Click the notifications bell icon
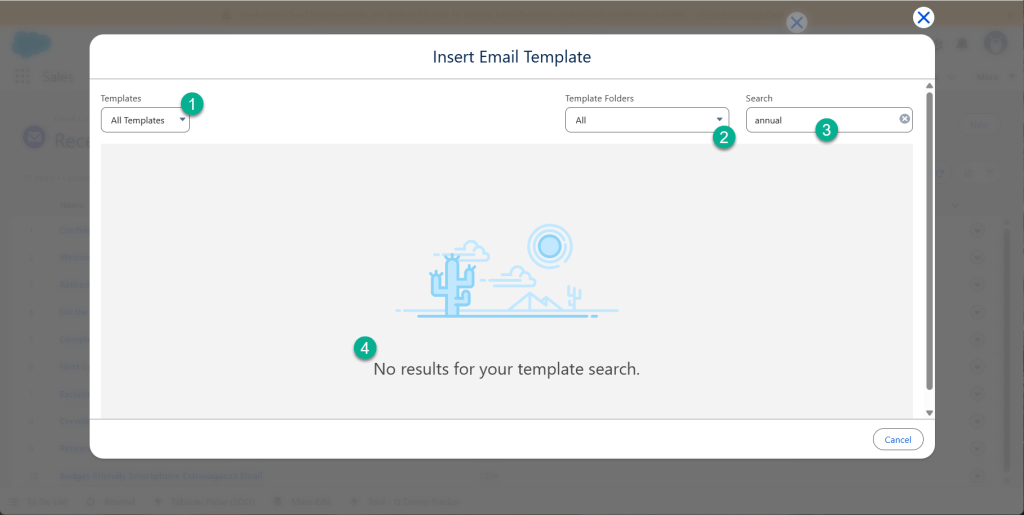The width and height of the screenshot is (1024, 515). coord(962,44)
